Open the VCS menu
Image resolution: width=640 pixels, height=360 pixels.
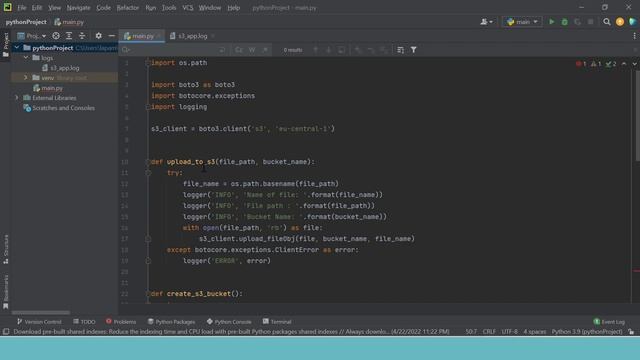coord(188,8)
